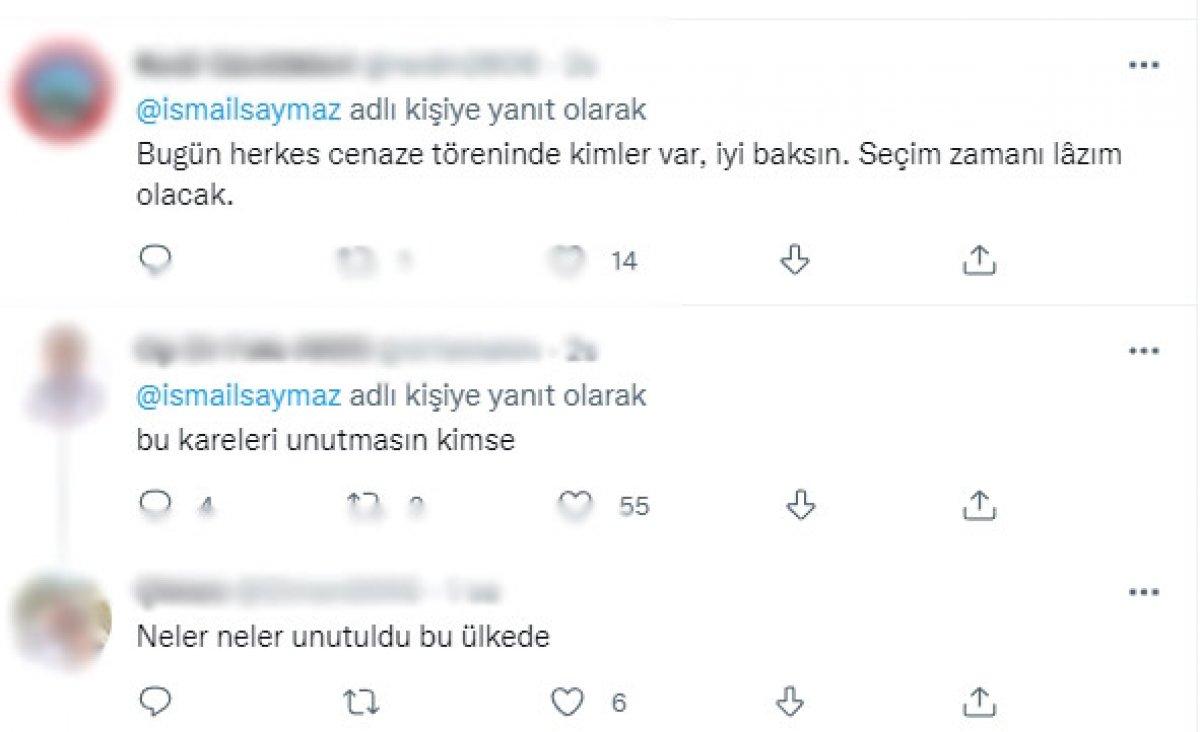Screen dimensions: 1200x732
Task: Click the download arrow icon under the first tweet
Action: click(x=792, y=260)
